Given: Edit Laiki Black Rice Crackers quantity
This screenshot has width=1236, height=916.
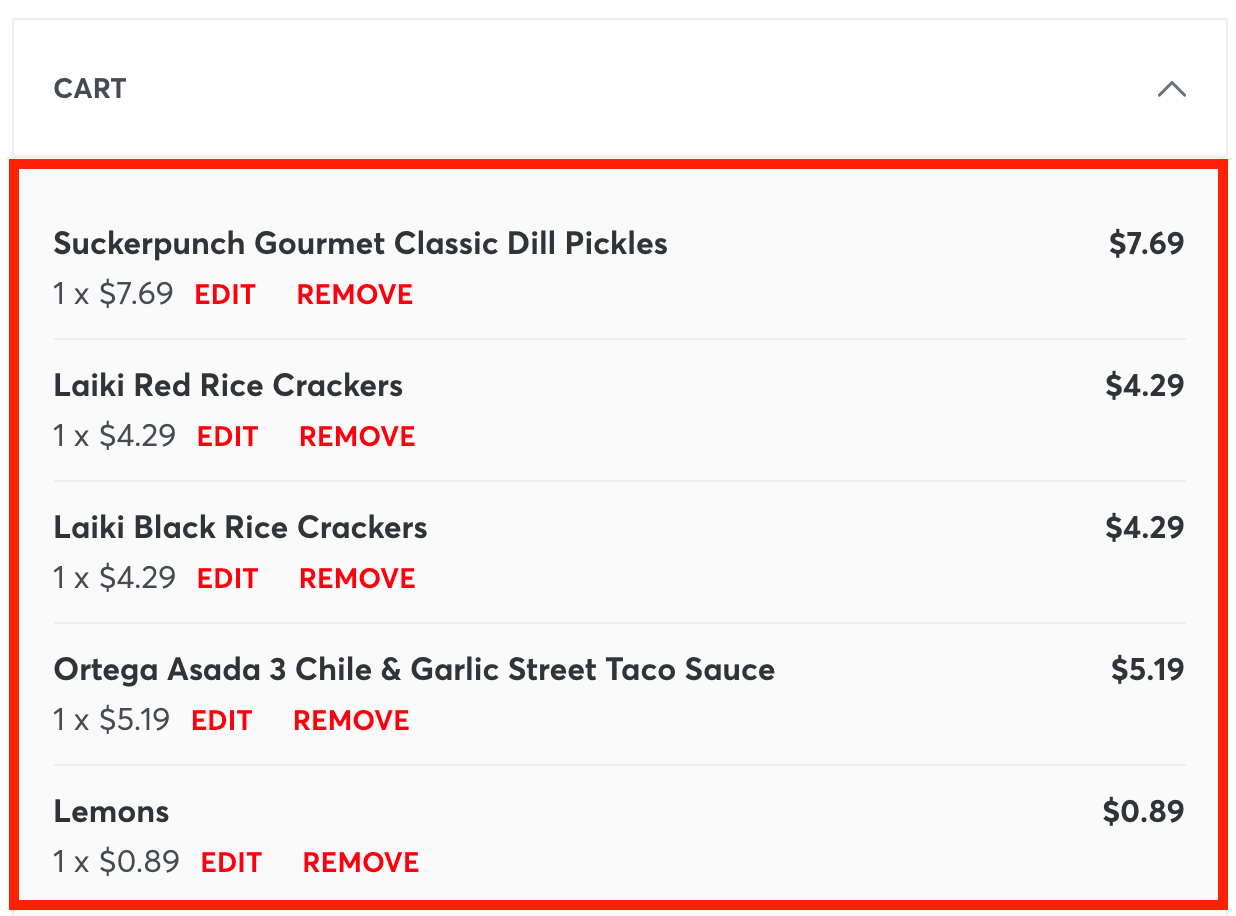Looking at the screenshot, I should click(228, 579).
